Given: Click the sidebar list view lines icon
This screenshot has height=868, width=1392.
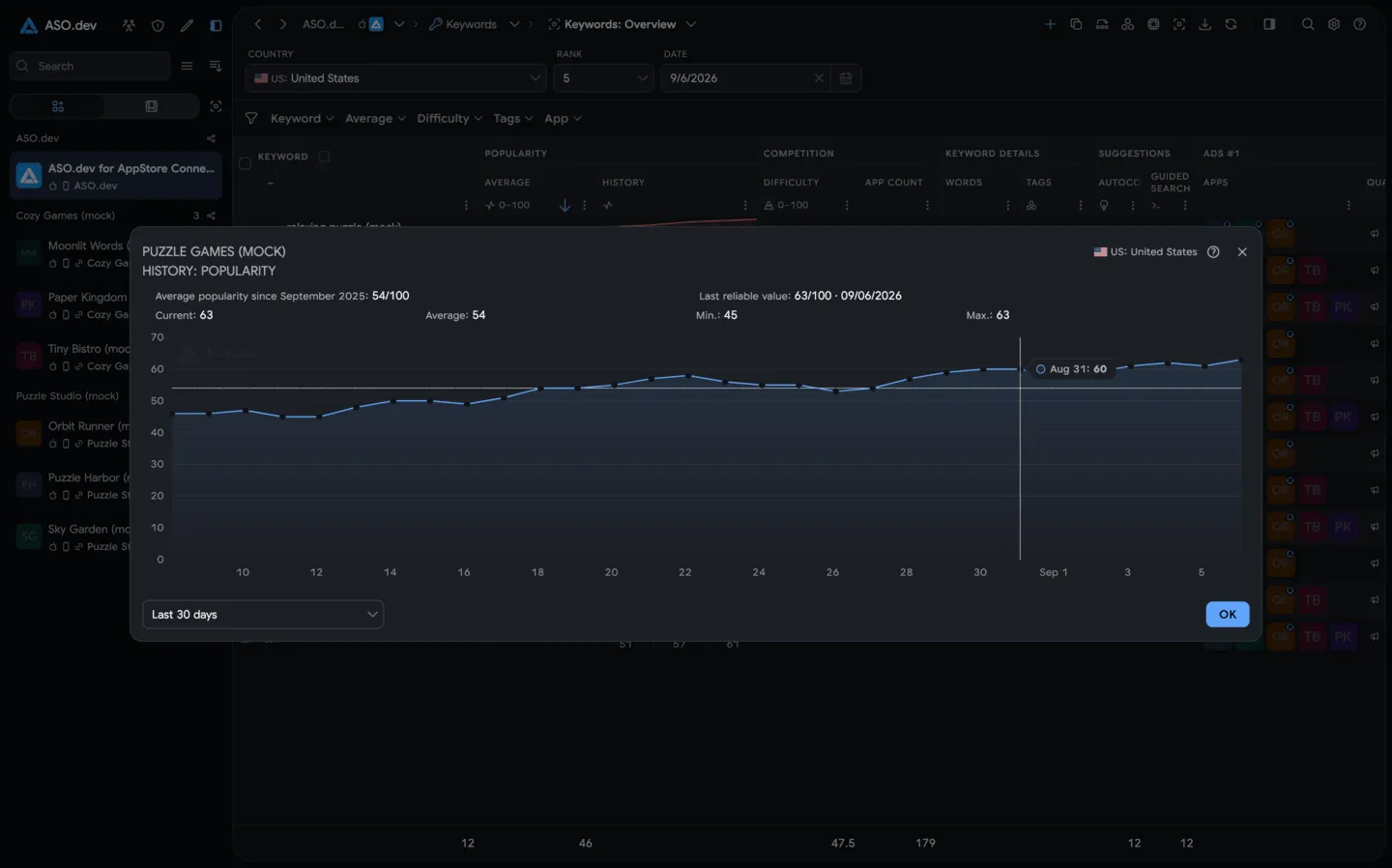Looking at the screenshot, I should click(x=187, y=66).
